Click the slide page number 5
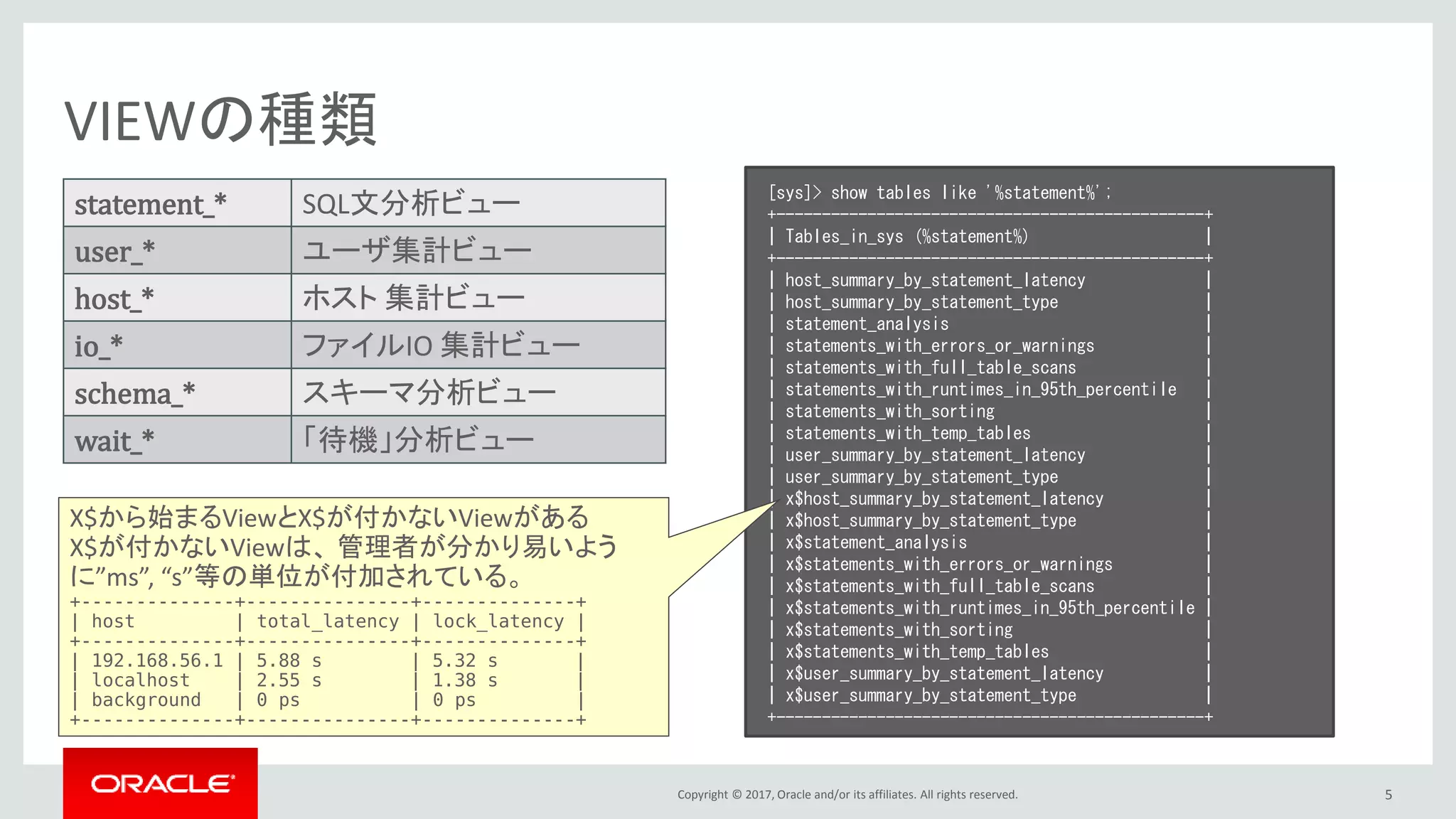The height and width of the screenshot is (819, 1456). [1388, 795]
